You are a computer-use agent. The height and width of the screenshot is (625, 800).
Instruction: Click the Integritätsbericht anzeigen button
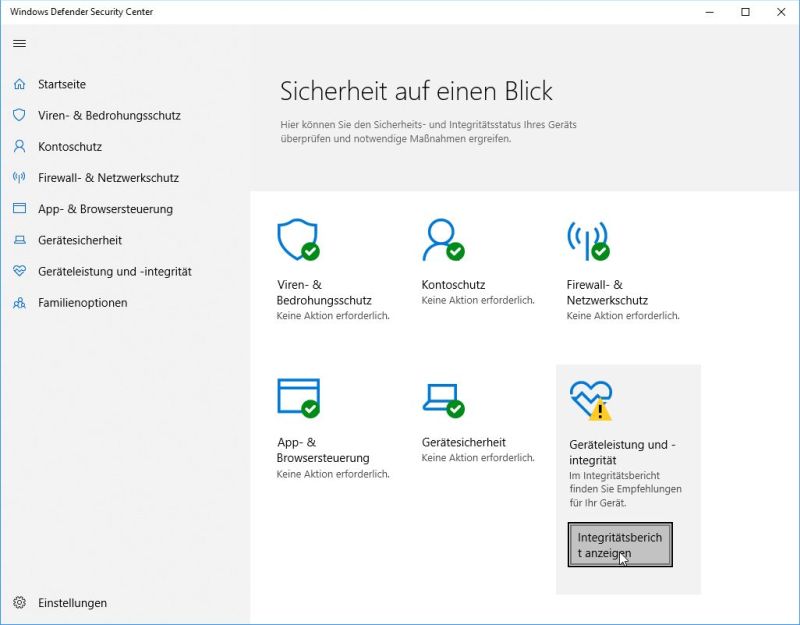(620, 544)
